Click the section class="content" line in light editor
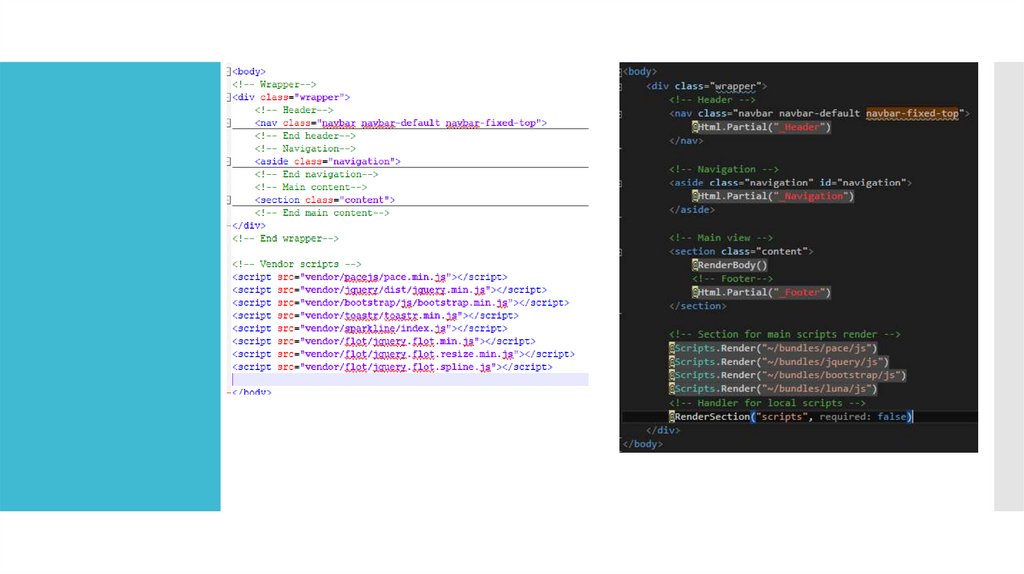The width and height of the screenshot is (1024, 574). point(325,200)
